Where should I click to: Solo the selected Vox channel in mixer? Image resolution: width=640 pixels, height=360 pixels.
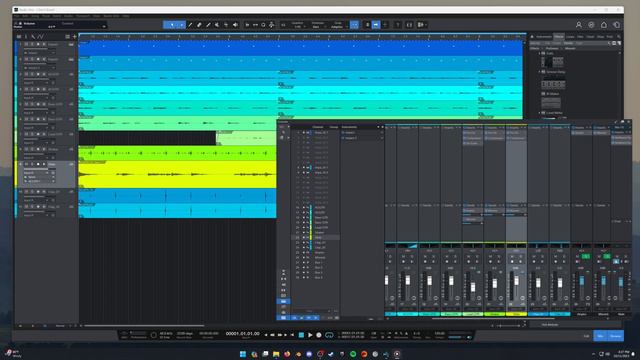(x=520, y=257)
